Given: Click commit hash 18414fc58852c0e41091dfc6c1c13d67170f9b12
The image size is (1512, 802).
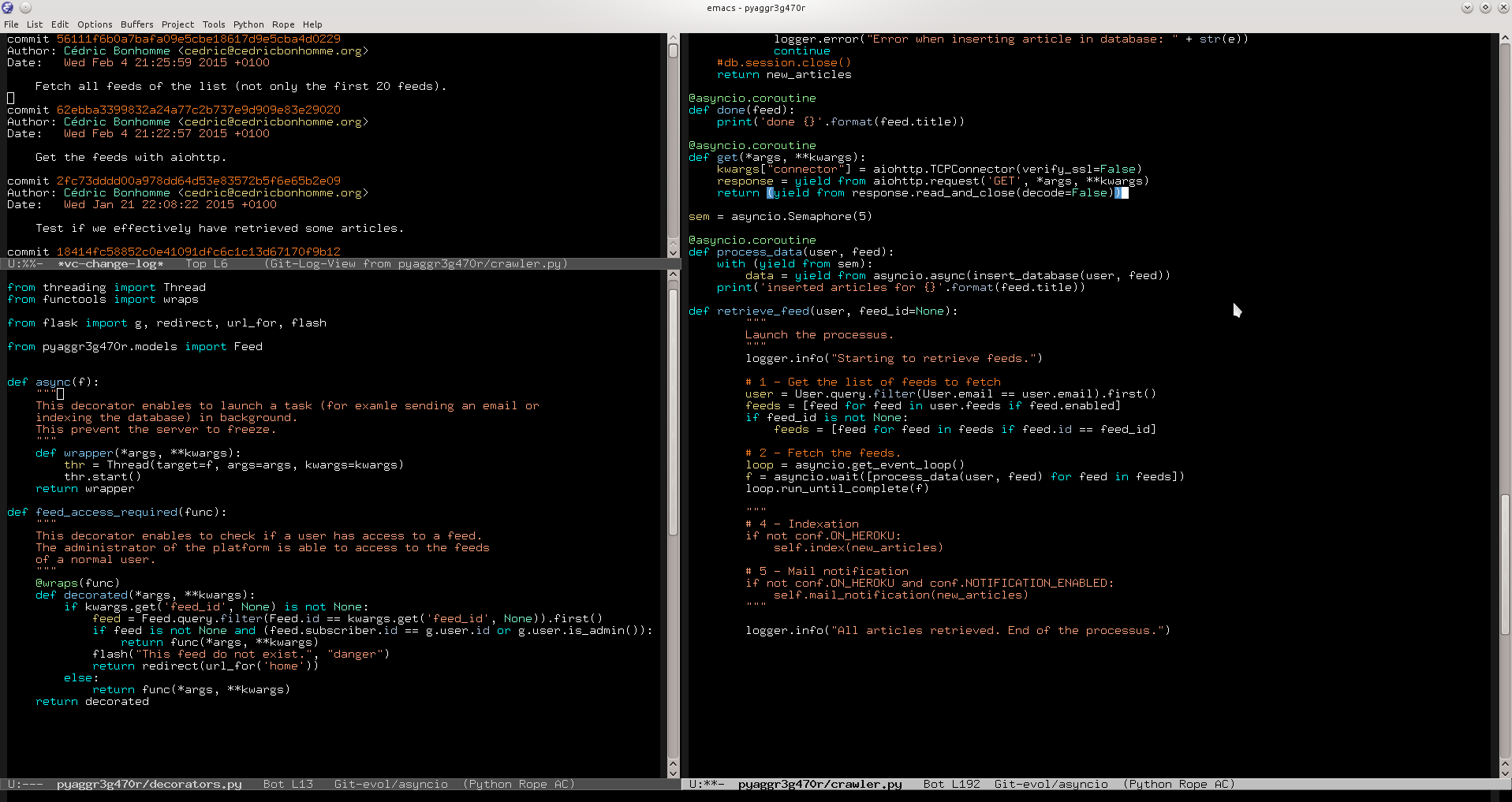Looking at the screenshot, I should tap(199, 252).
